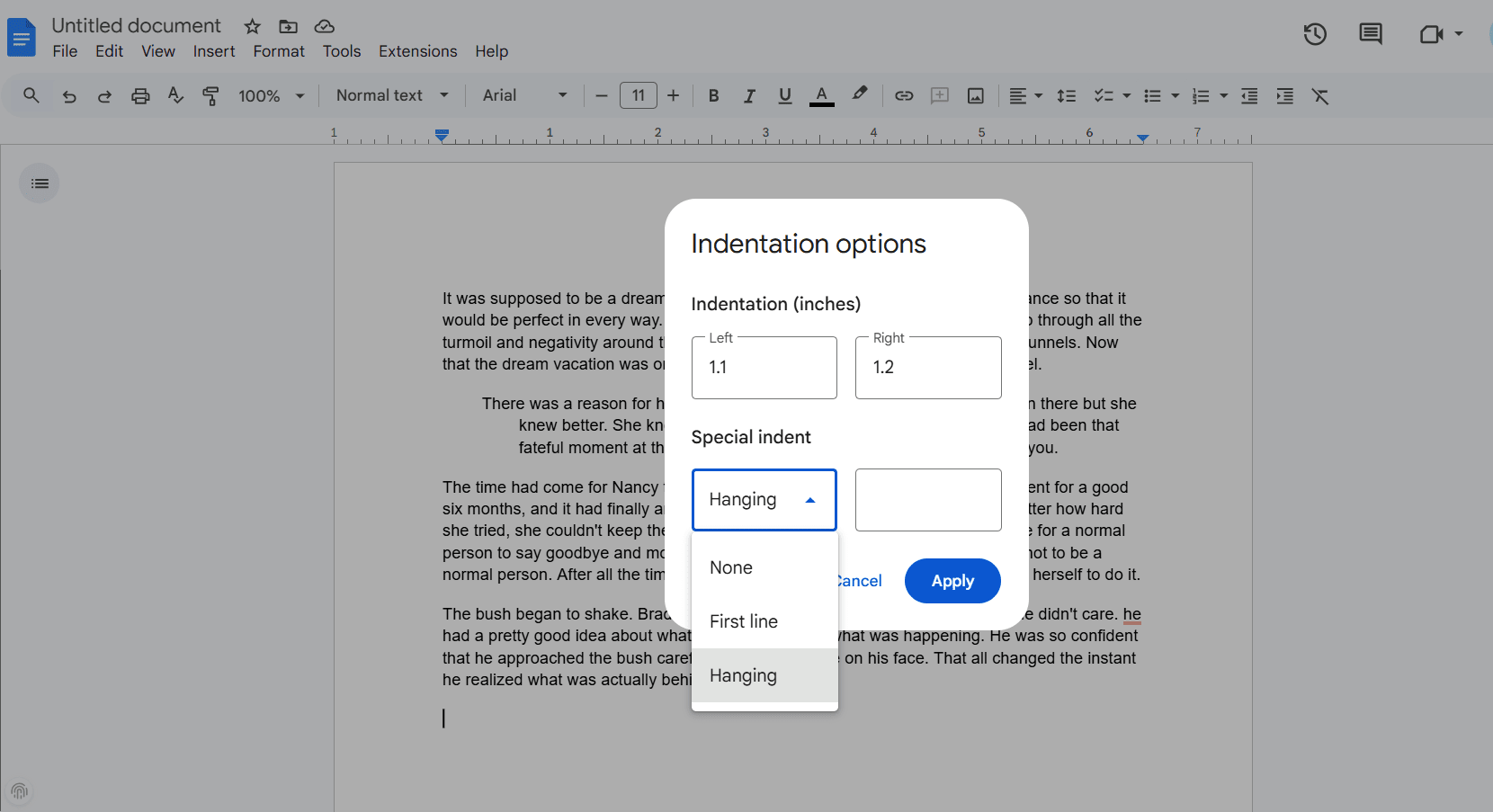Click the Move to folder icon
The width and height of the screenshot is (1493, 812).
[x=288, y=26]
